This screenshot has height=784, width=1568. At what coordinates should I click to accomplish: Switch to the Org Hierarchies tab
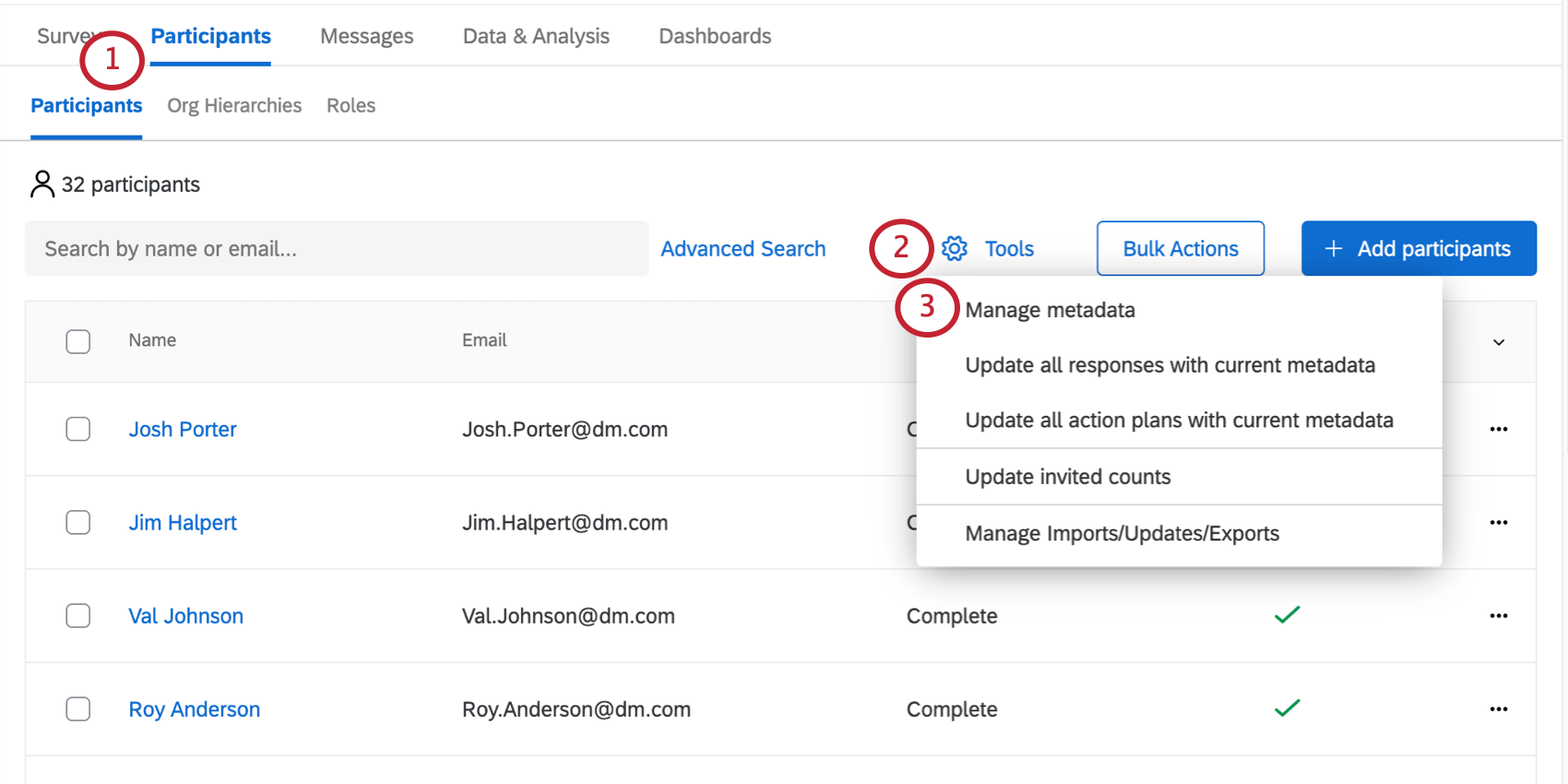coord(234,105)
